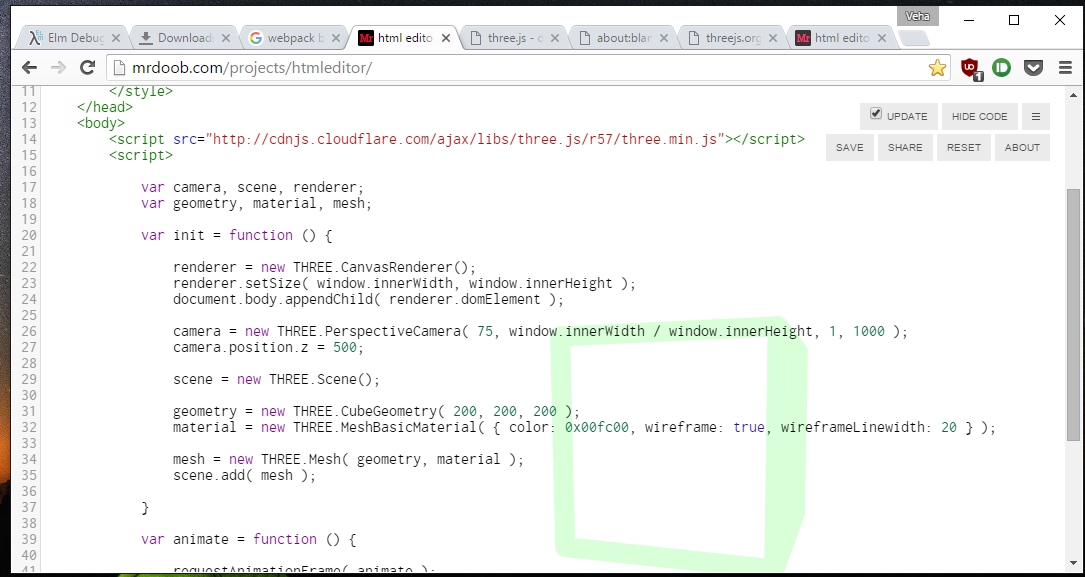Click 'CubeGeometry' on line 31
Viewport: 1085px width, 577px height.
pos(389,412)
